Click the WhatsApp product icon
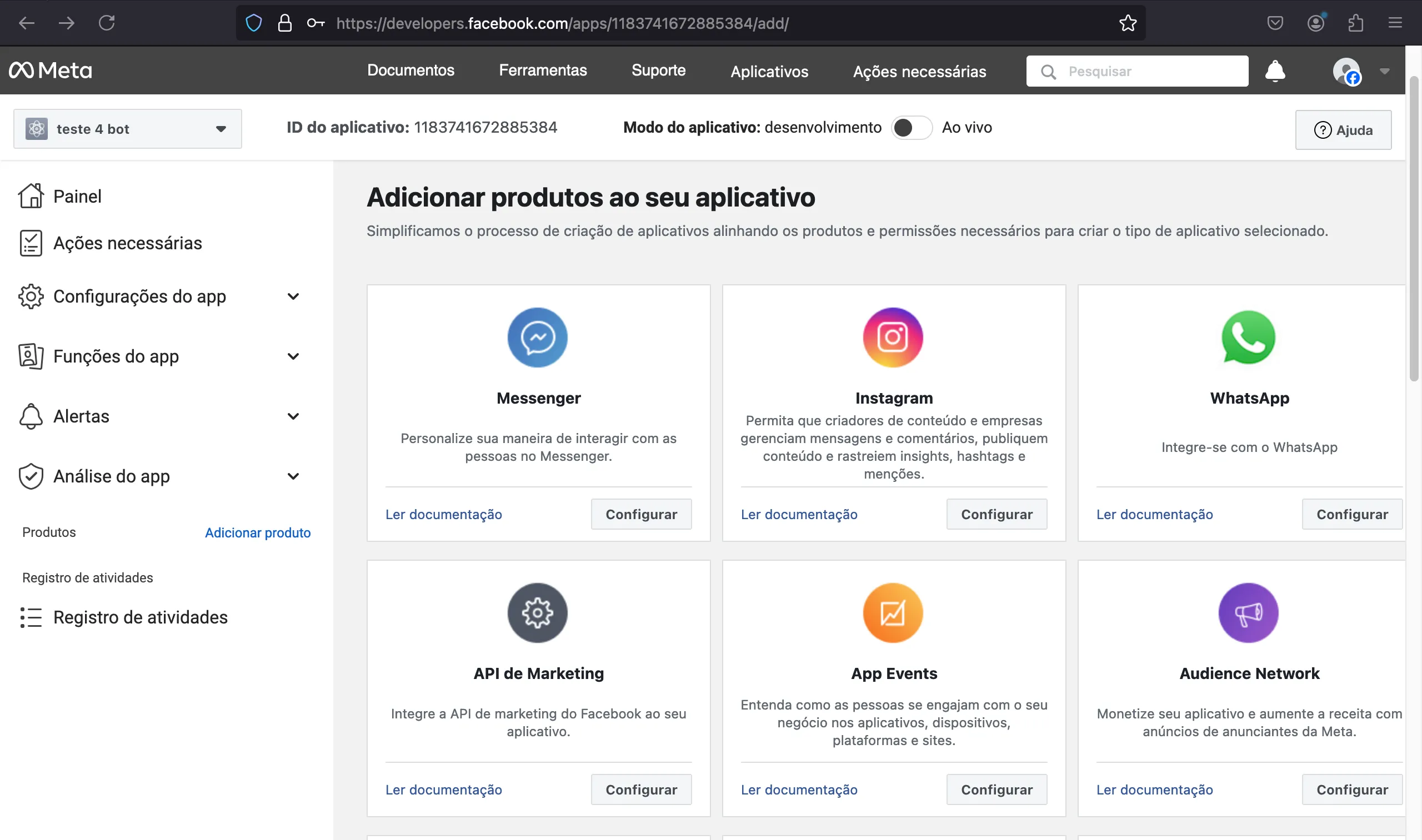Image resolution: width=1422 pixels, height=840 pixels. pos(1248,338)
